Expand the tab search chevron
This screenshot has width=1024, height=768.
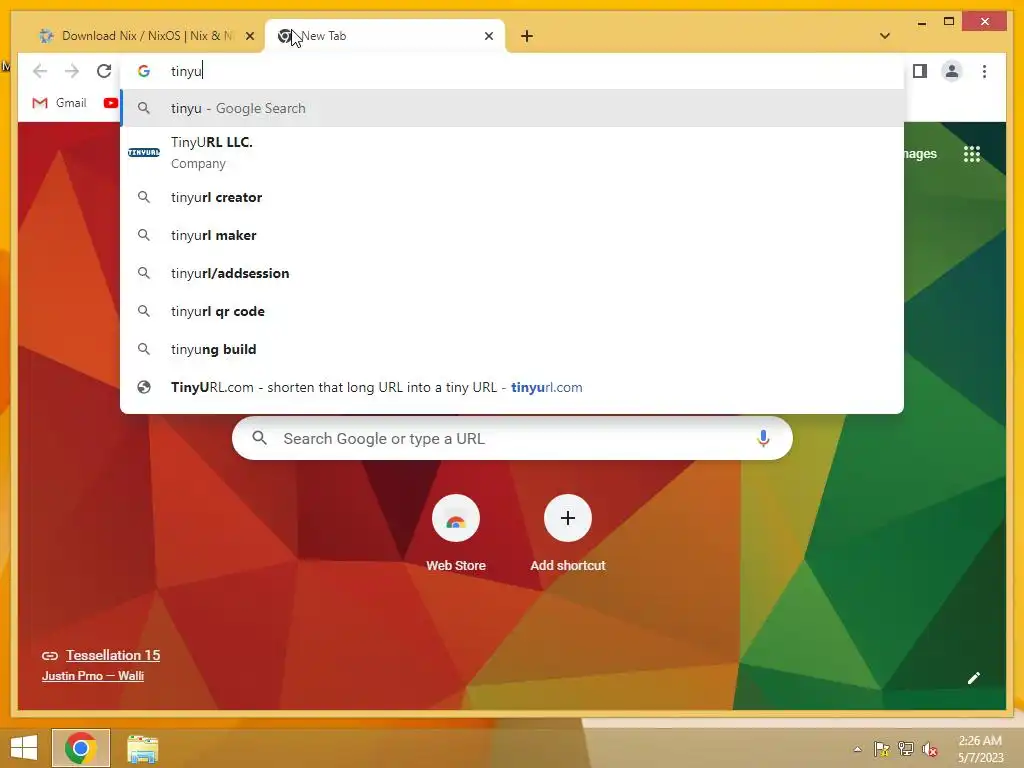tap(885, 36)
